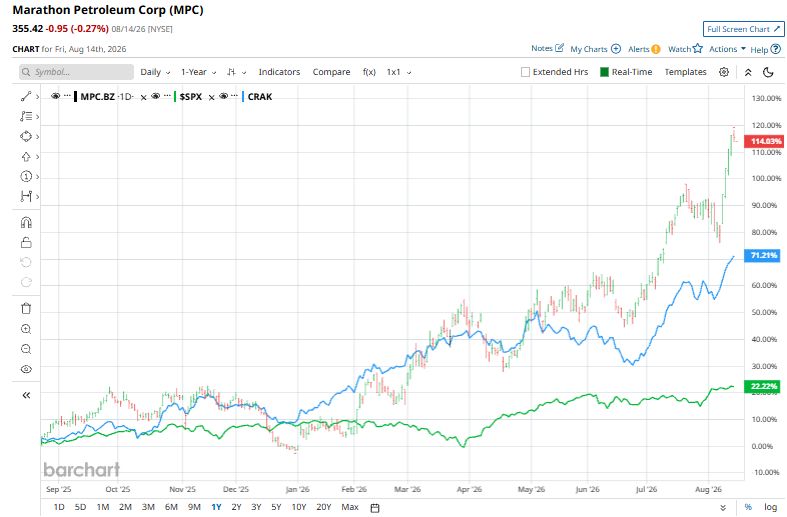Select the 9M time range
The height and width of the screenshot is (517, 787).
(x=194, y=507)
